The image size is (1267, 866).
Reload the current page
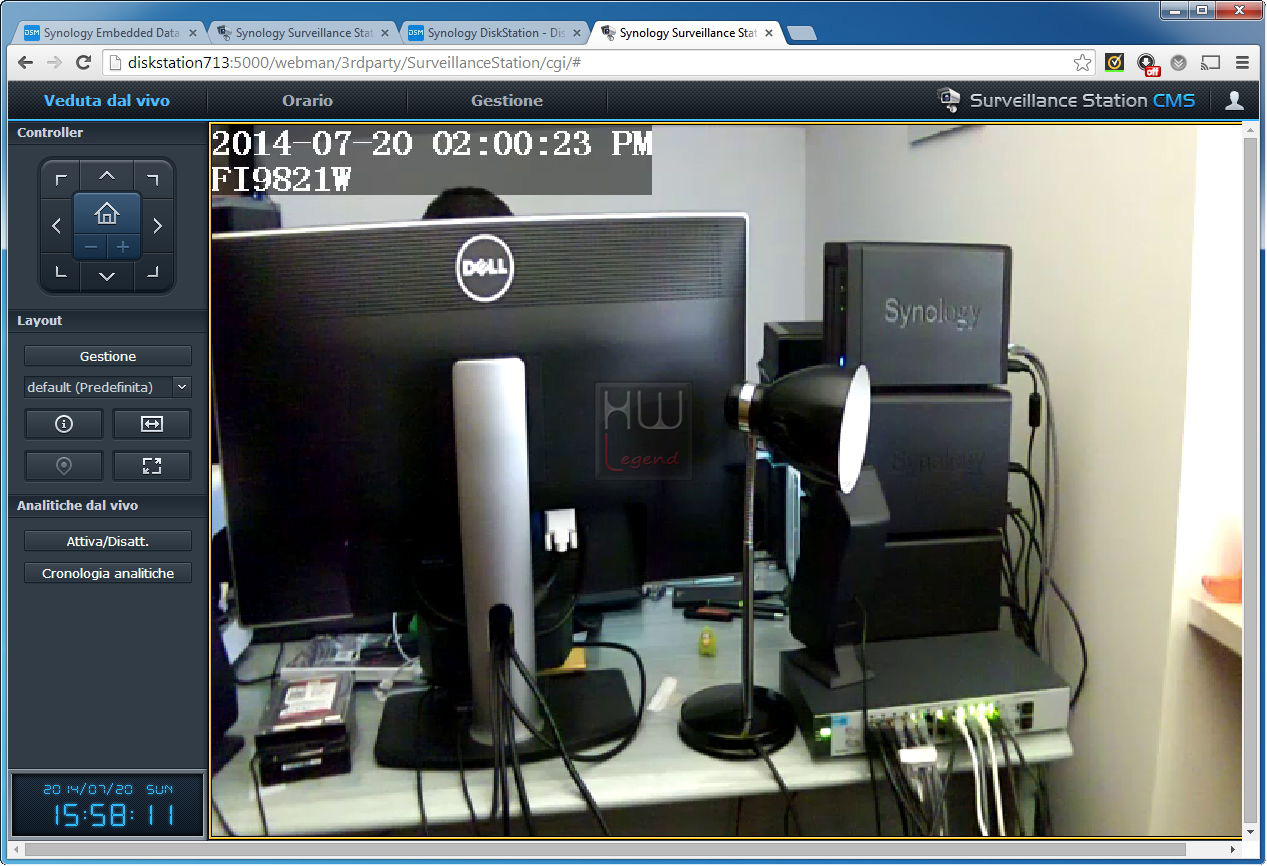point(84,62)
